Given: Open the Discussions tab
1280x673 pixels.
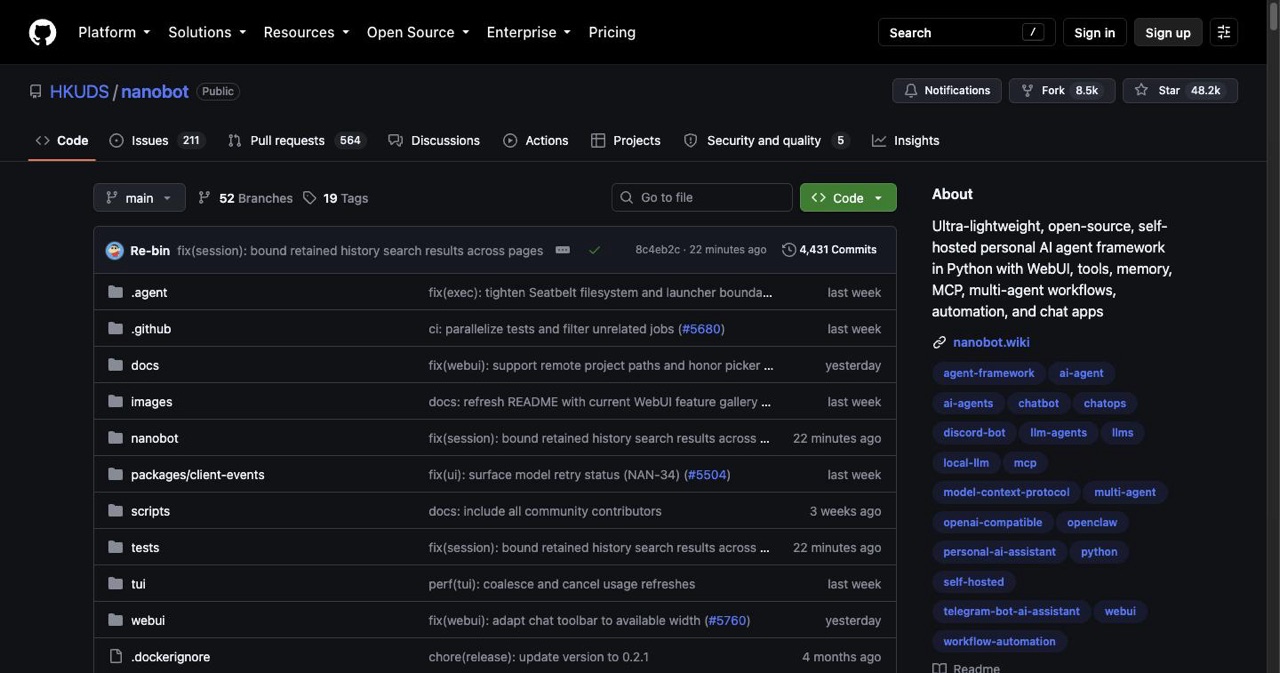Looking at the screenshot, I should pyautogui.click(x=434, y=141).
